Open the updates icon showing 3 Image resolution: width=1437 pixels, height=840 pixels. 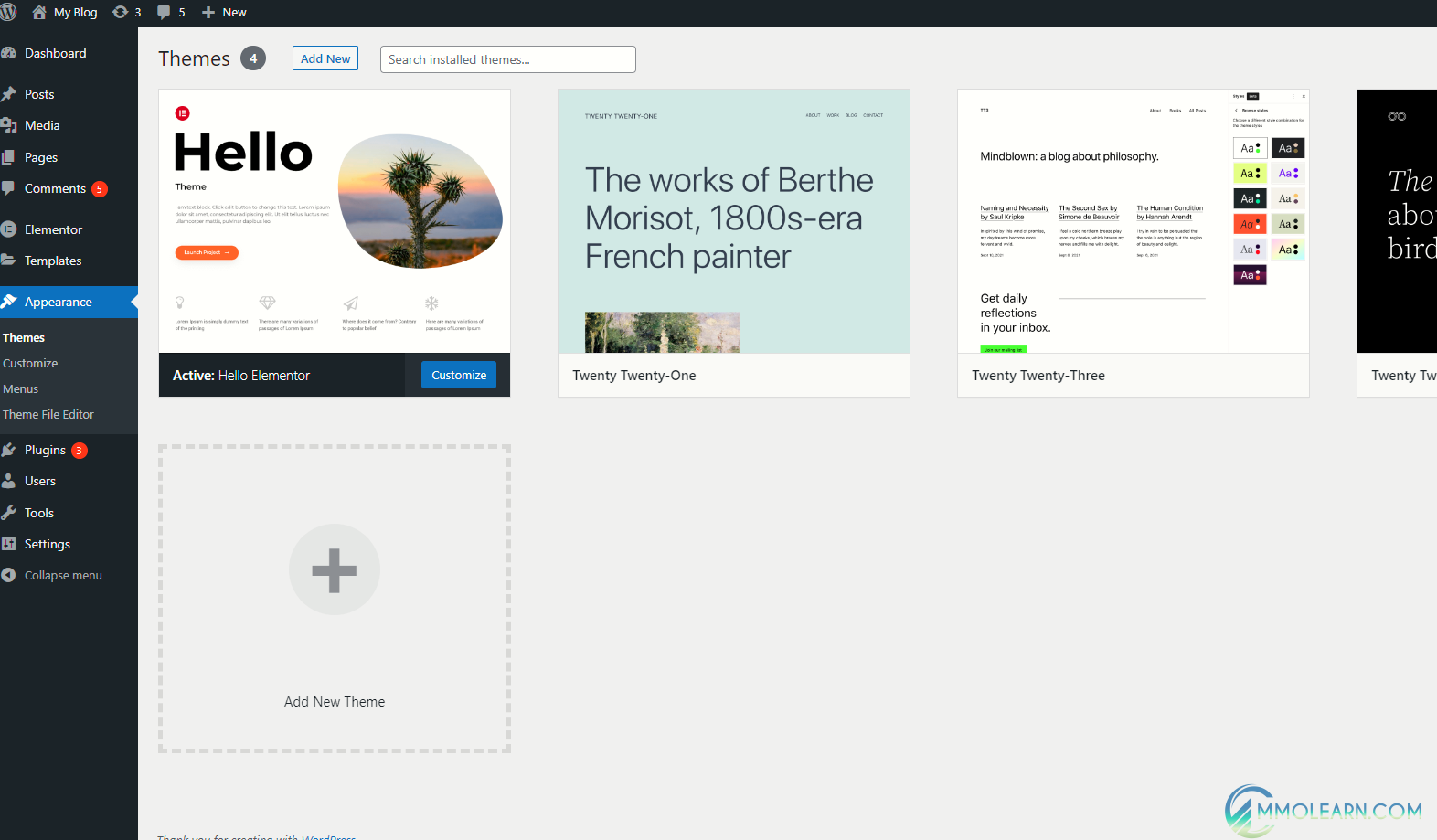coord(120,12)
